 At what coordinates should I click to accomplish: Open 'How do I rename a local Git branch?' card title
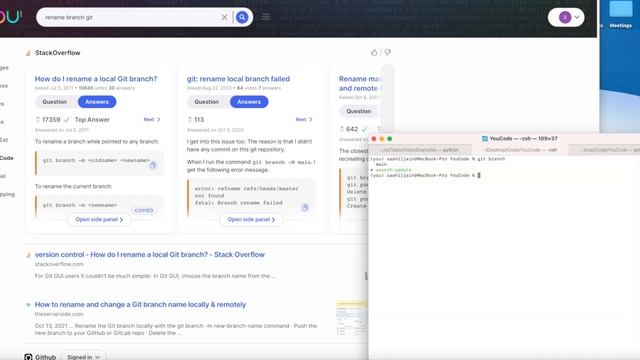[x=96, y=79]
